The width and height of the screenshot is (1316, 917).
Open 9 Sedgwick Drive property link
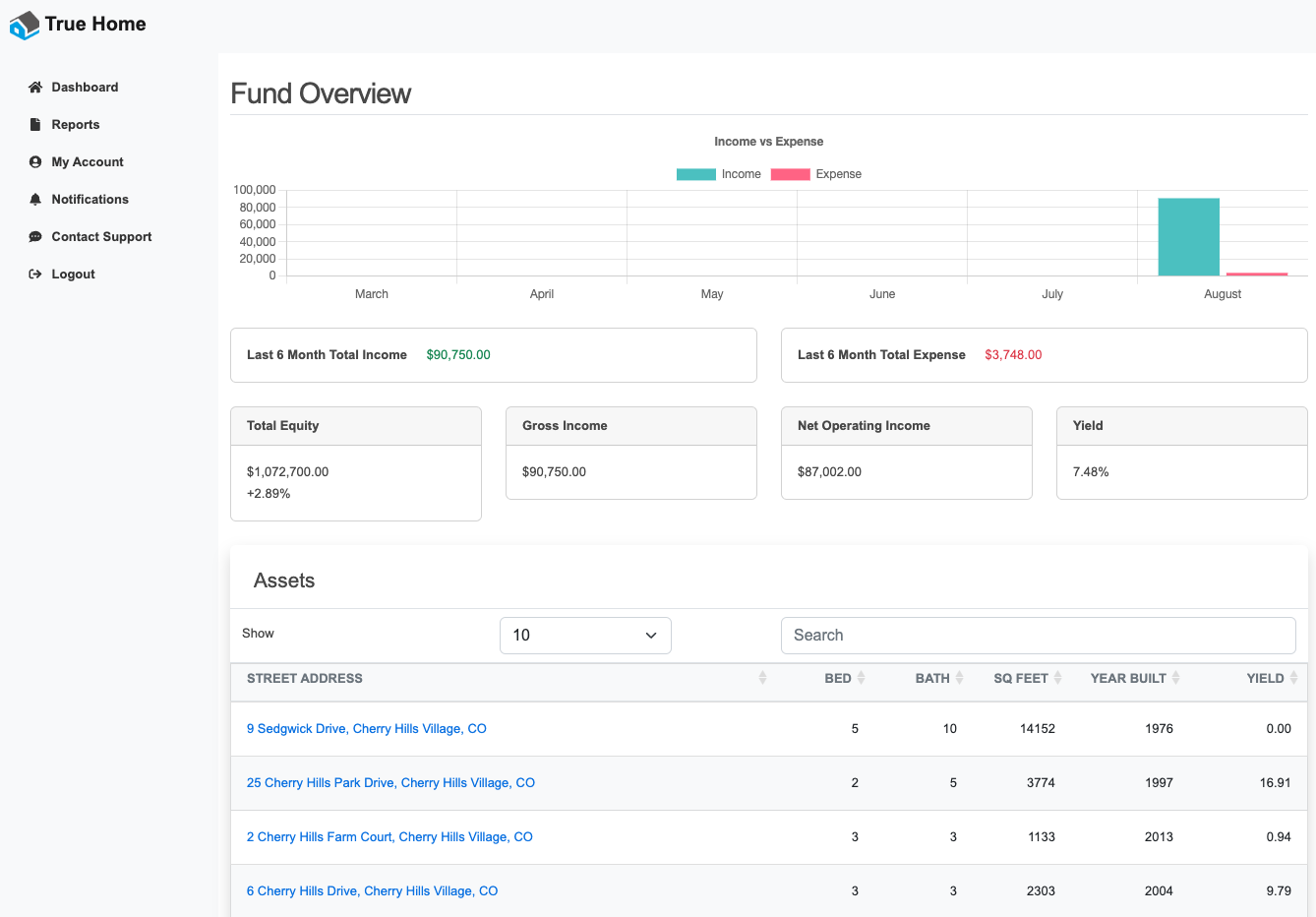click(366, 729)
